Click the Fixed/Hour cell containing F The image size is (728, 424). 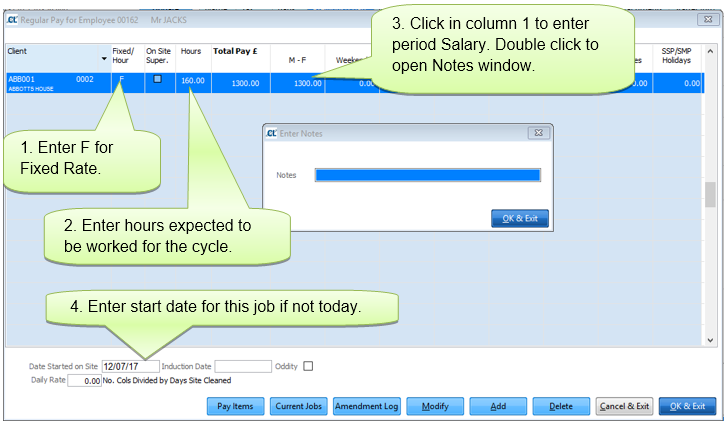pyautogui.click(x=128, y=82)
